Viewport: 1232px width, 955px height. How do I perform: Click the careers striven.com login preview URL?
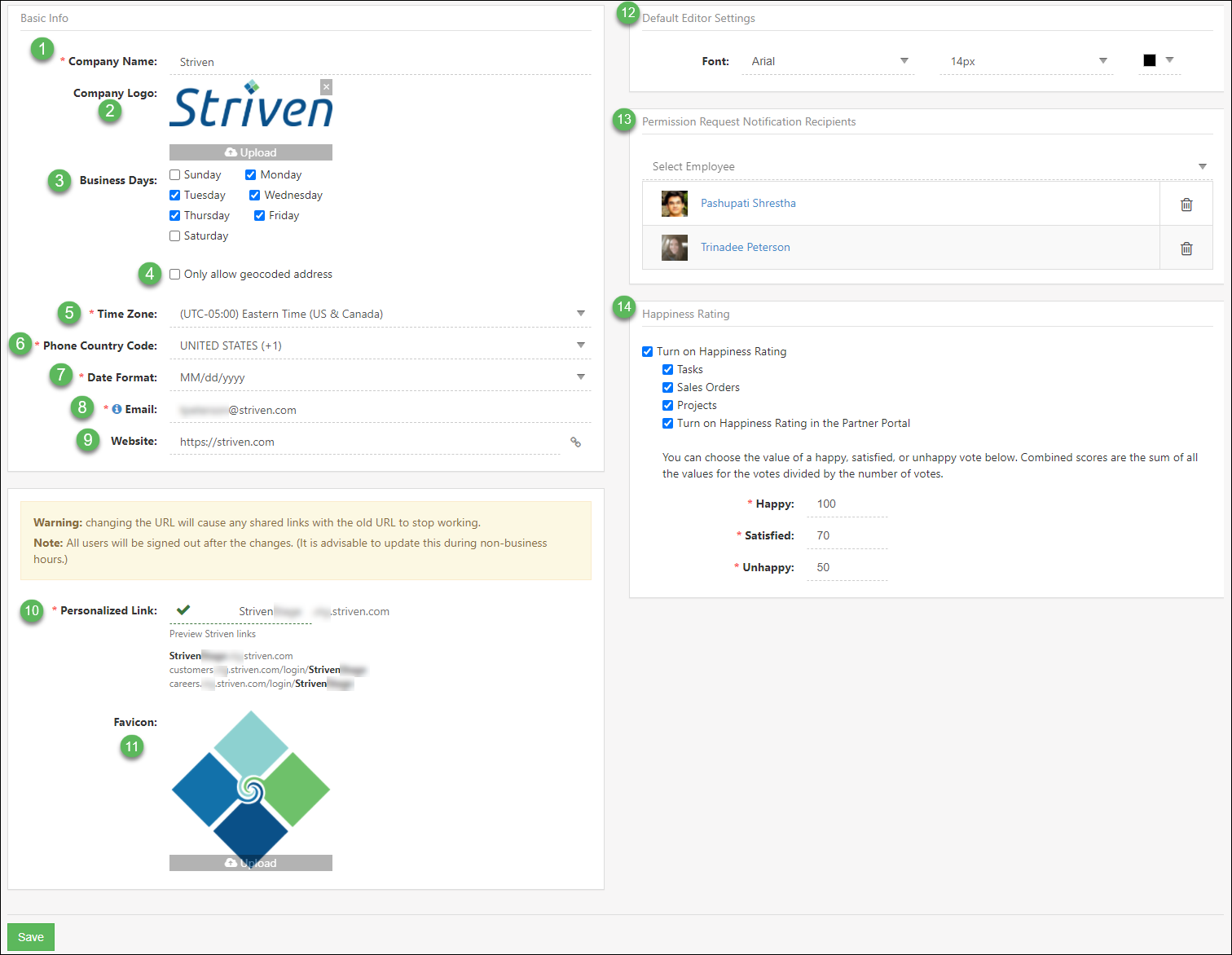coord(262,684)
